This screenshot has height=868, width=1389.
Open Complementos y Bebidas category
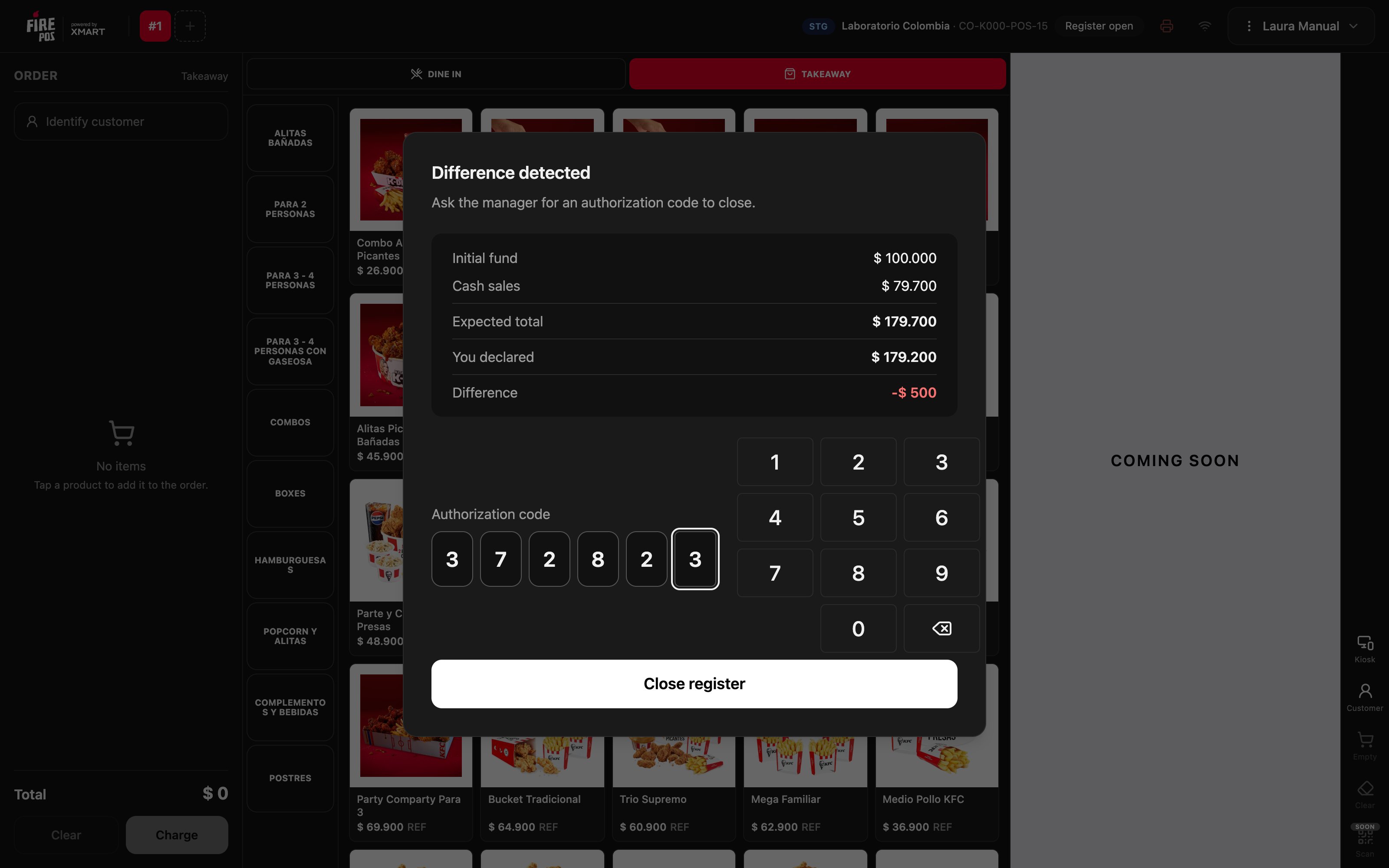[x=290, y=707]
